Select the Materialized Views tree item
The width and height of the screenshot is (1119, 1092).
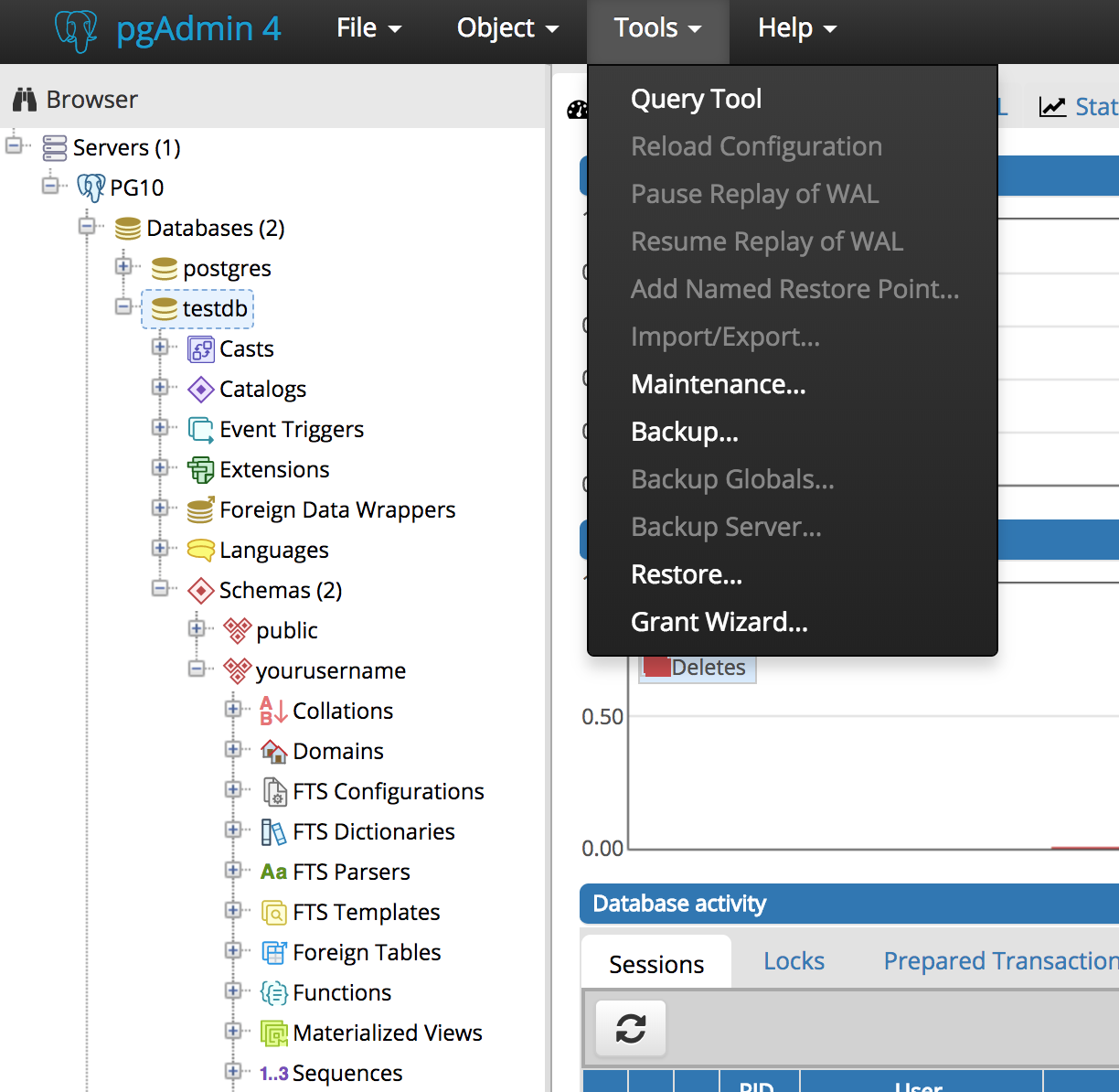click(x=387, y=1033)
